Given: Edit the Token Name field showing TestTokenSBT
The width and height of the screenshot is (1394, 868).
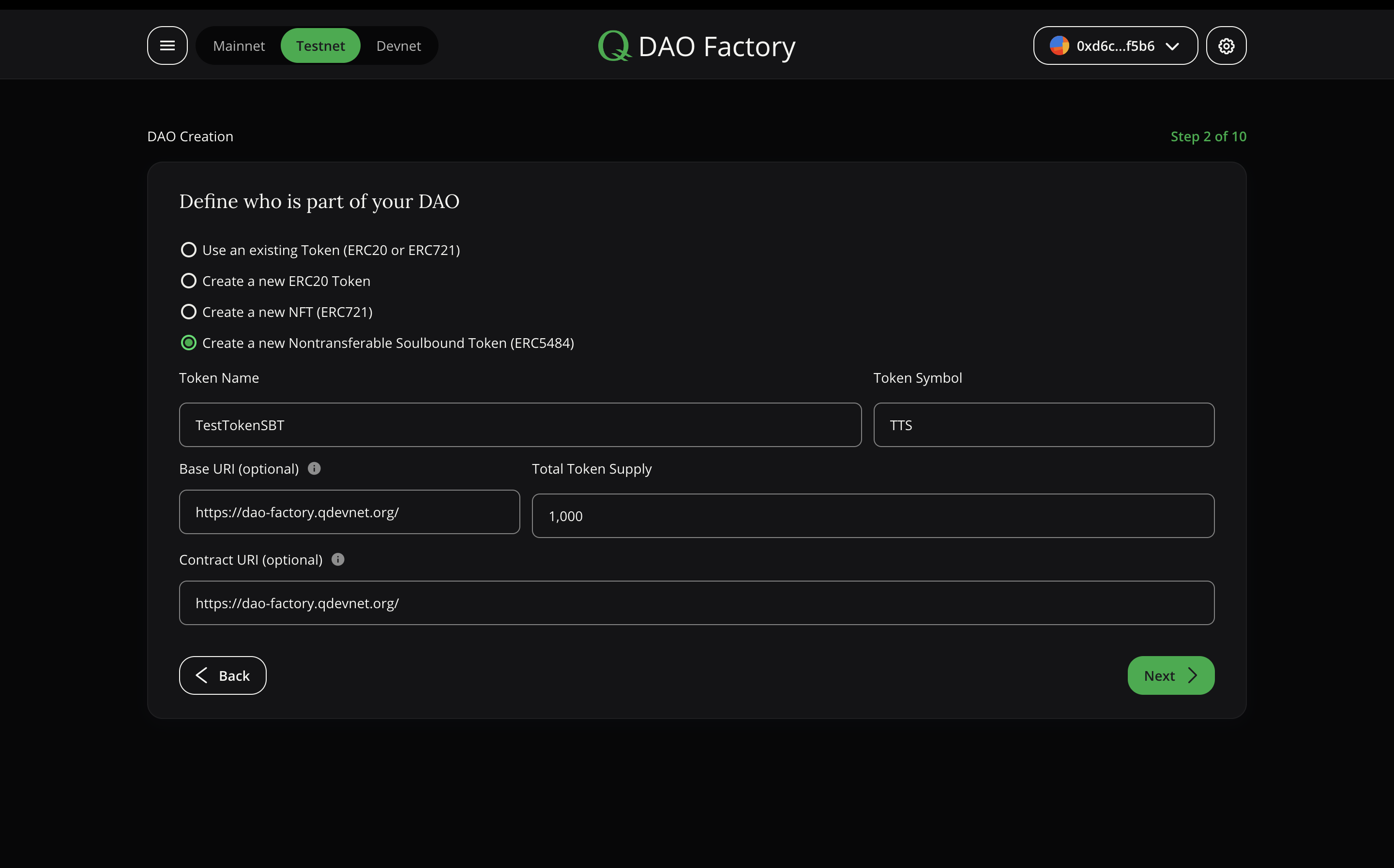Looking at the screenshot, I should 519,425.
